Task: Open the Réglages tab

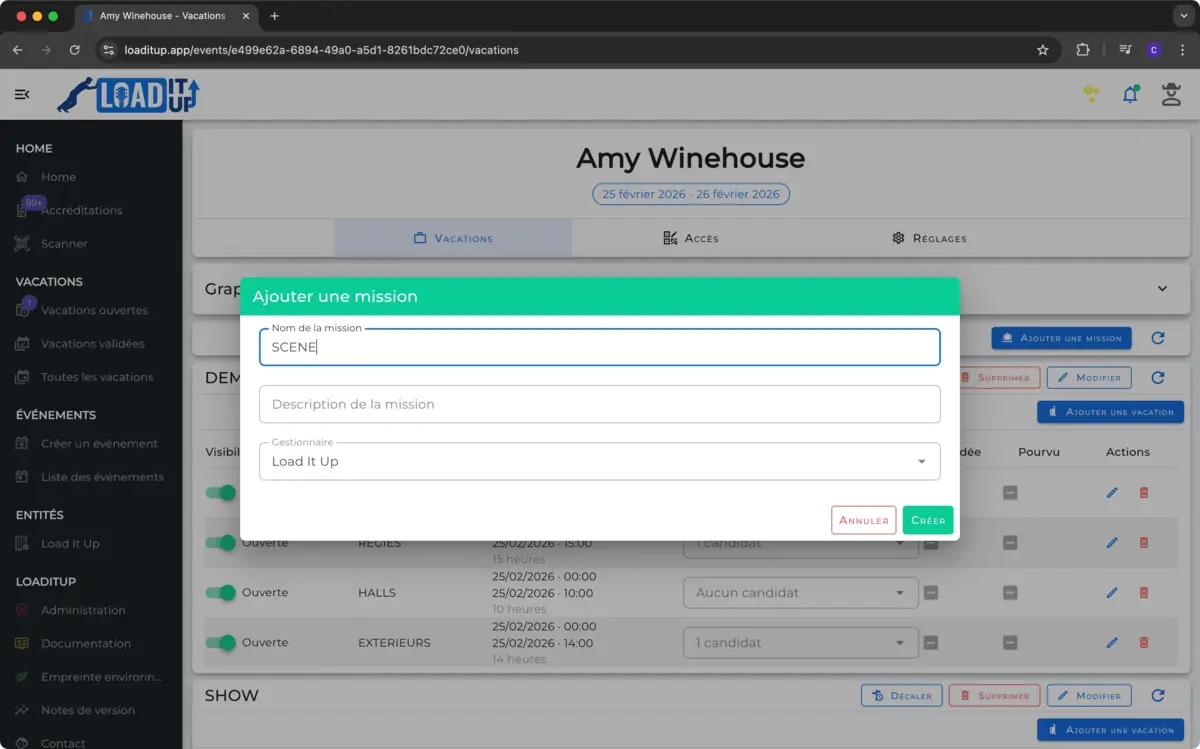Action: click(x=929, y=238)
